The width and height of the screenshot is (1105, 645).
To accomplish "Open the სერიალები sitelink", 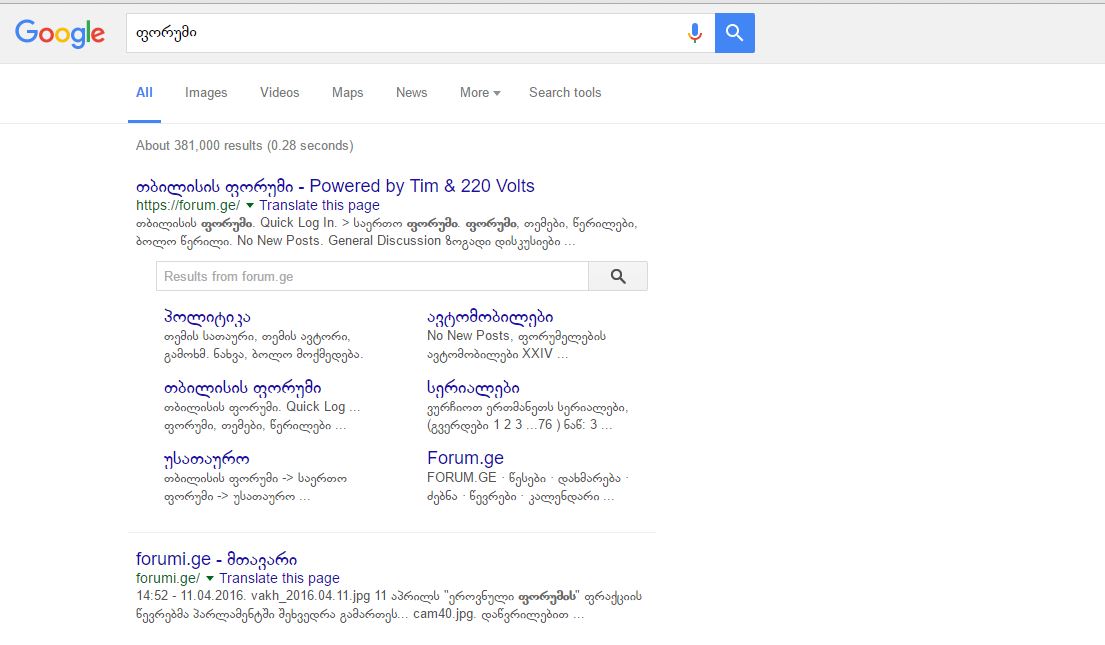I will coord(473,388).
